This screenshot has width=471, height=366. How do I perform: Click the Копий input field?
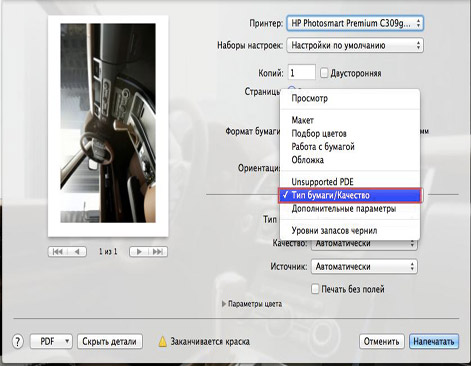[302, 73]
